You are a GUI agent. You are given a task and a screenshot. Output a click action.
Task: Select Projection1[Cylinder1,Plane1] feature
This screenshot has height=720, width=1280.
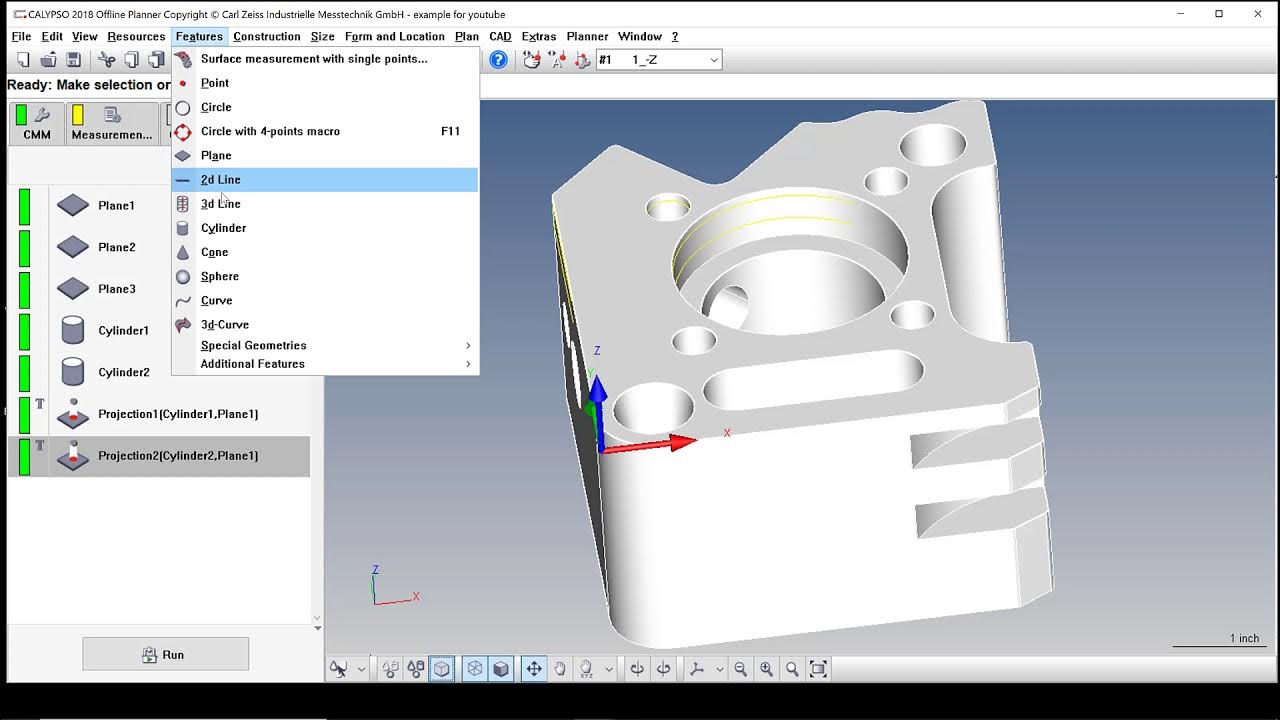(x=159, y=414)
